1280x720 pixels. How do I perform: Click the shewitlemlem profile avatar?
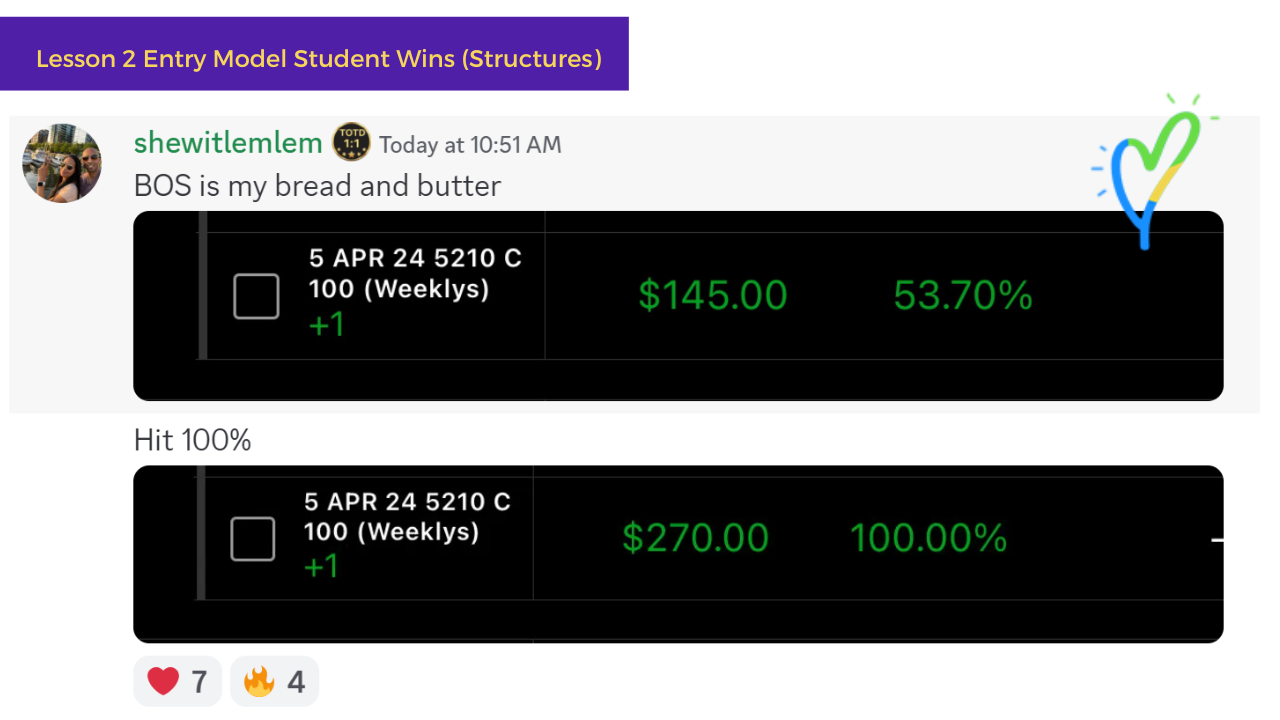(62, 163)
